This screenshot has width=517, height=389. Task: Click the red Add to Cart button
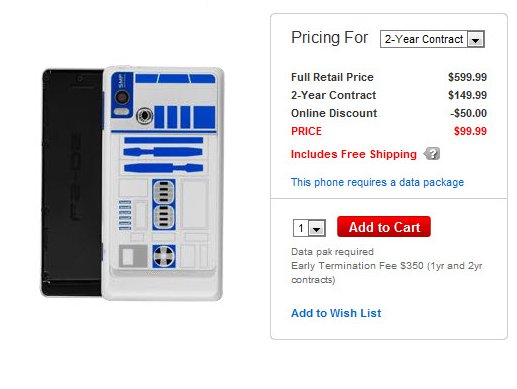pos(384,227)
